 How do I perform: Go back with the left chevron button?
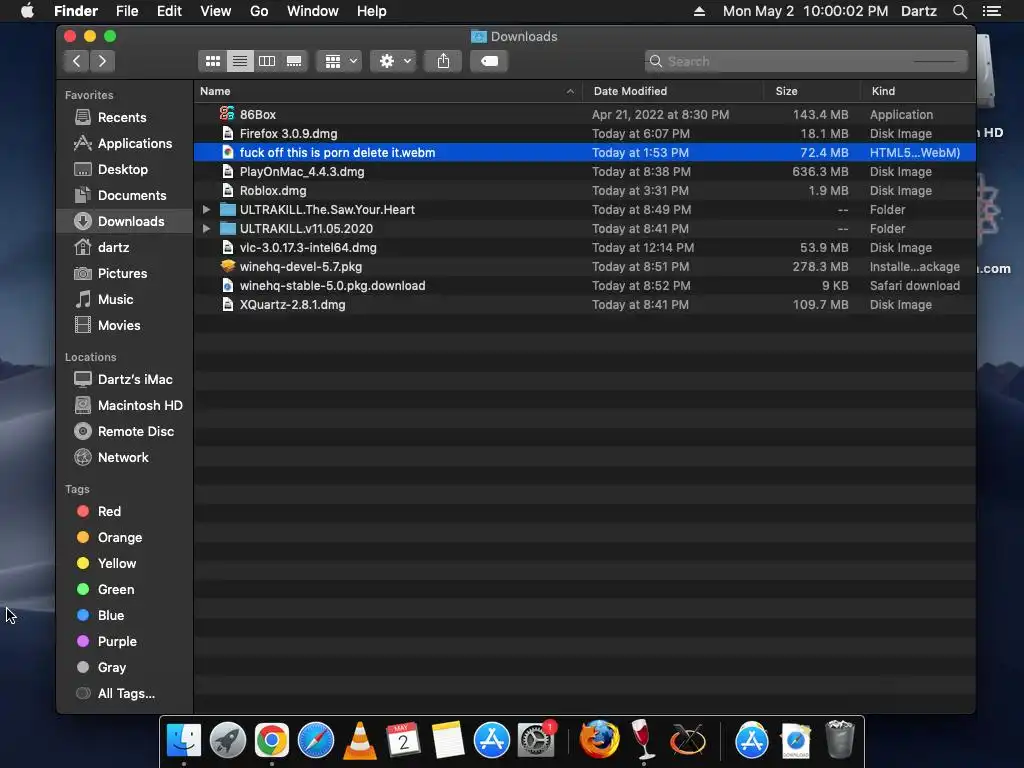[x=76, y=61]
